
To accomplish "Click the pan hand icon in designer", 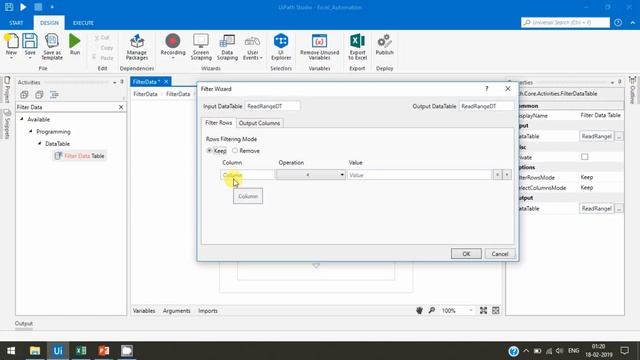I will click(x=419, y=311).
